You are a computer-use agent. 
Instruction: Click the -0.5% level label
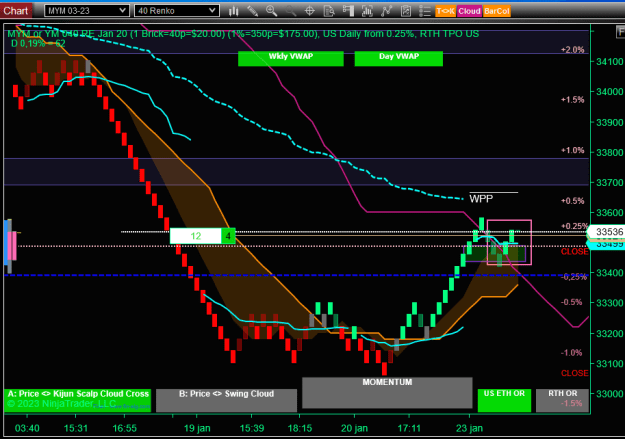click(571, 302)
